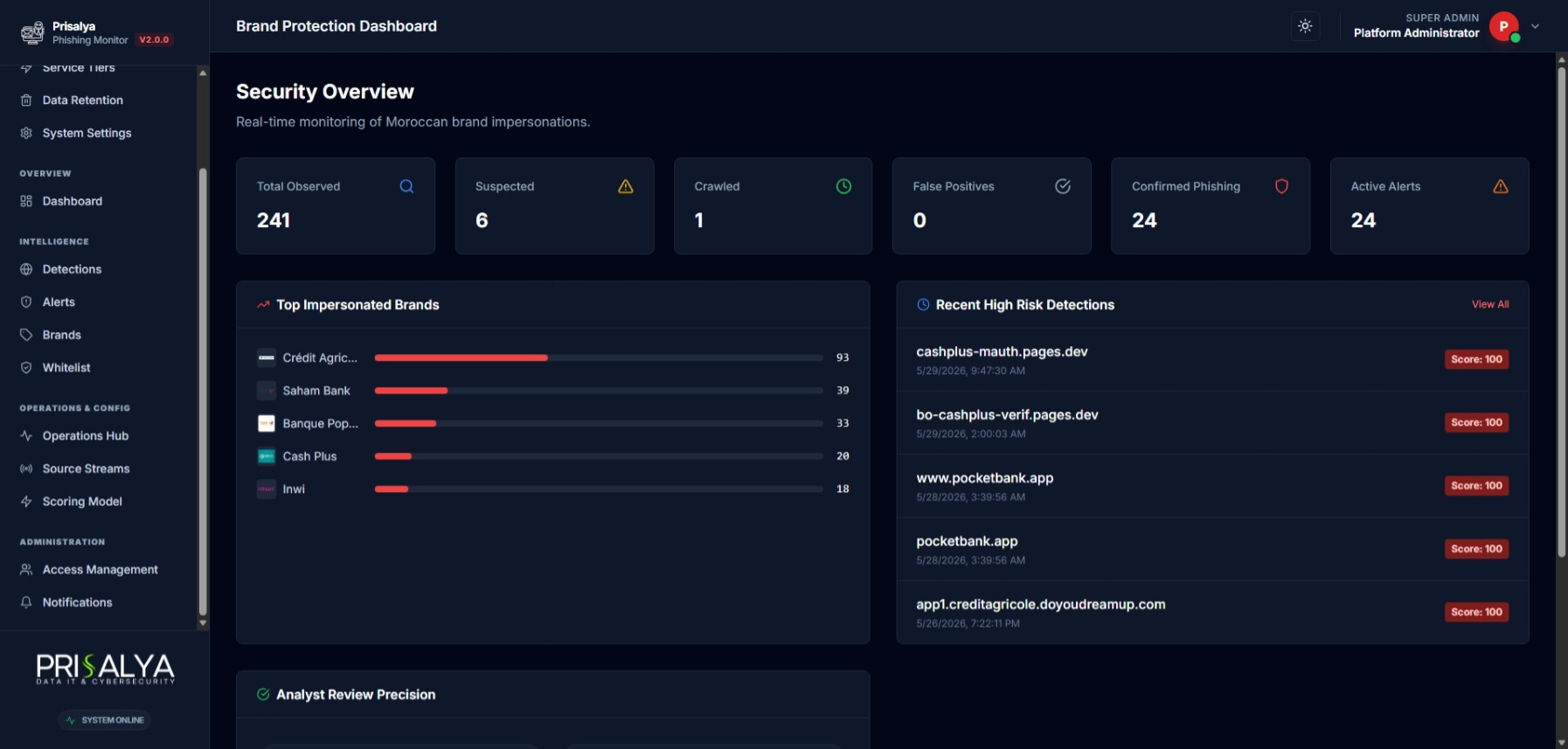Click the SYSTEM ONLINE status badge
This screenshot has height=749, width=1568.
coord(105,720)
